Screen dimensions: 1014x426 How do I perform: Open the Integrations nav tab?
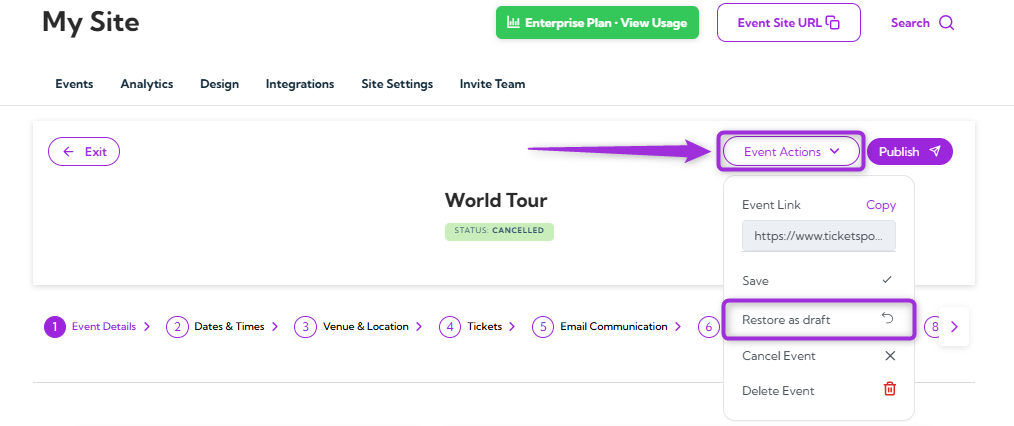coord(300,84)
